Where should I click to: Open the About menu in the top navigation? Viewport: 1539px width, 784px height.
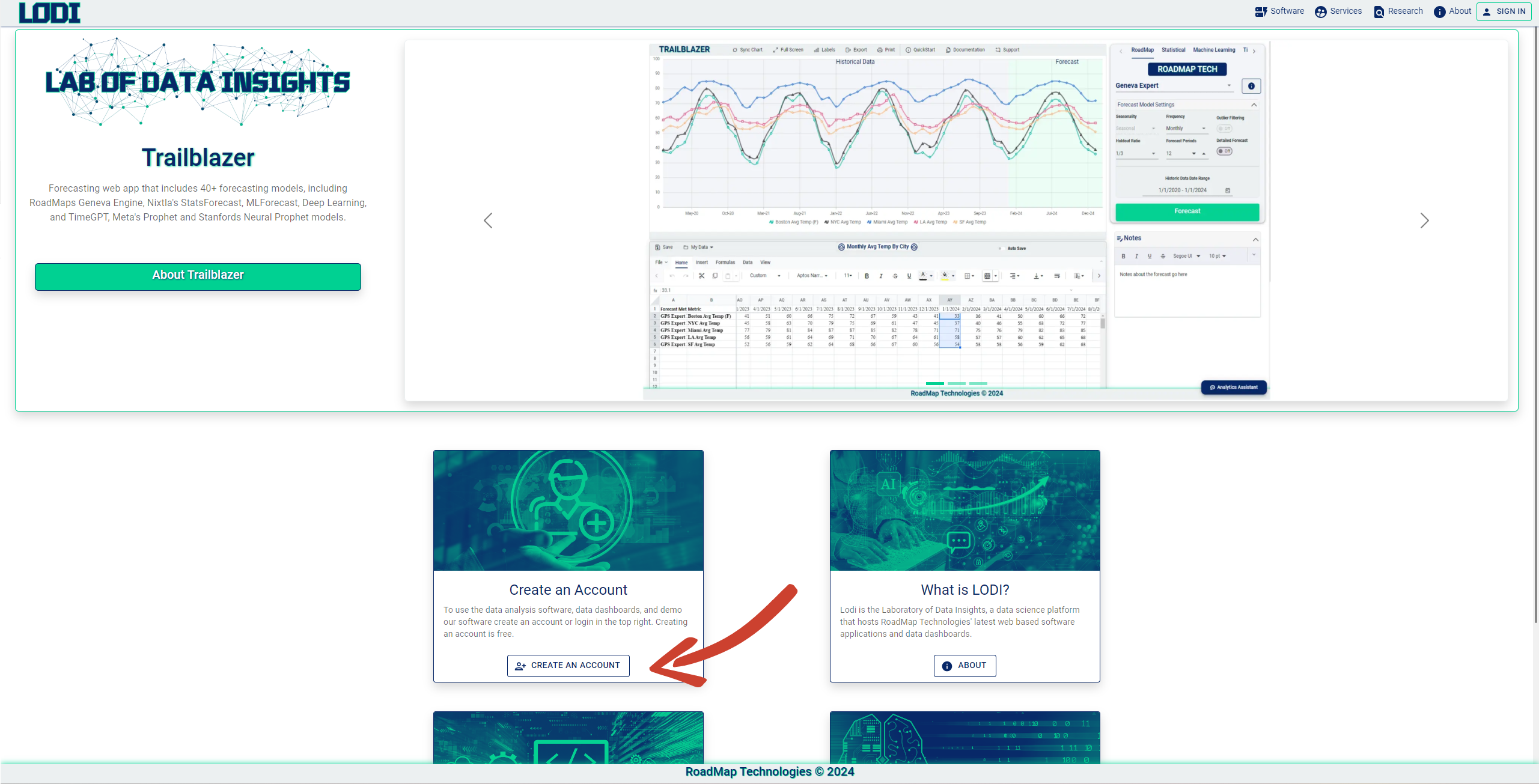1452,11
